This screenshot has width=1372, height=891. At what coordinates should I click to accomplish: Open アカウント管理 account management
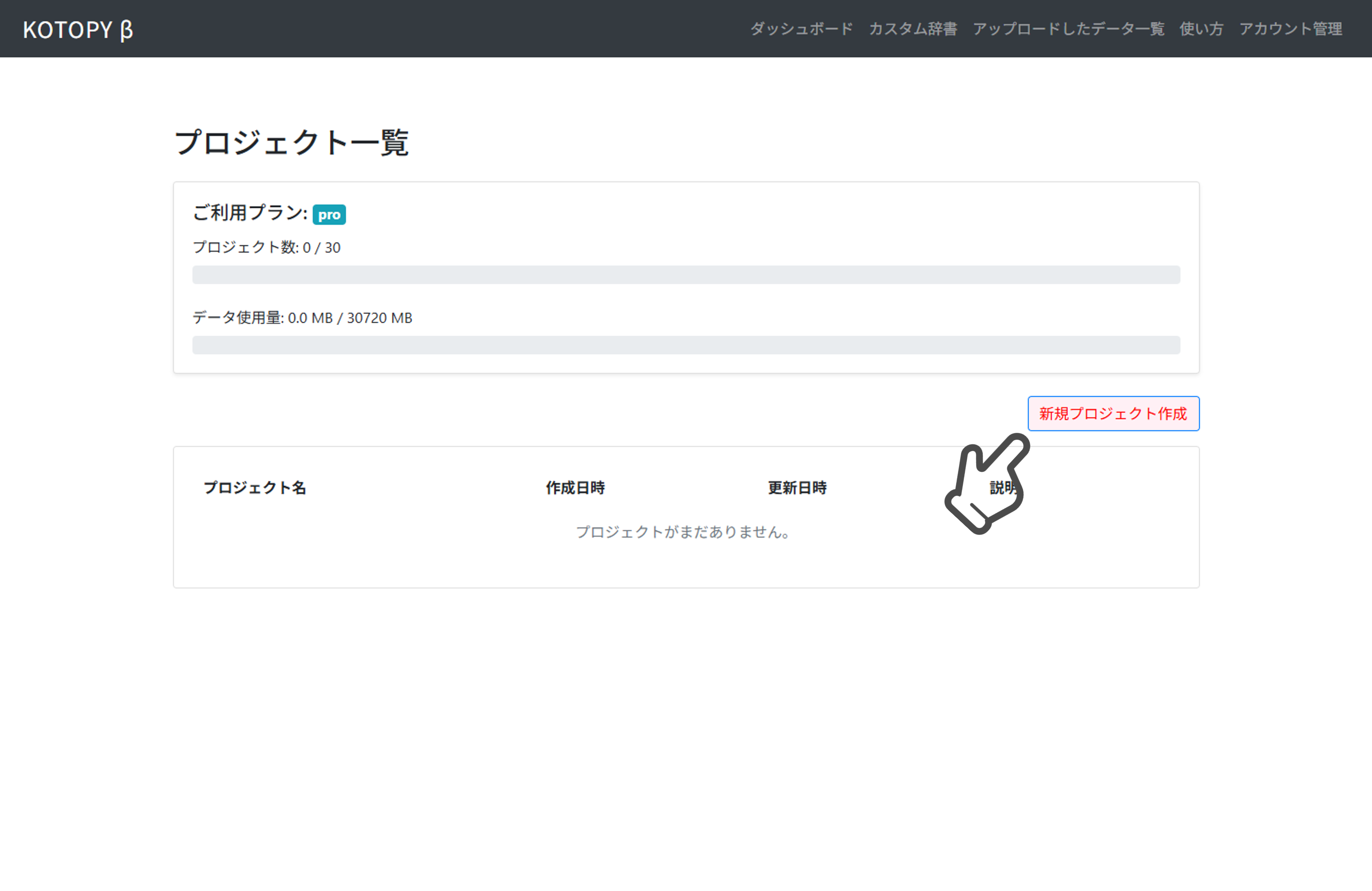1291,29
